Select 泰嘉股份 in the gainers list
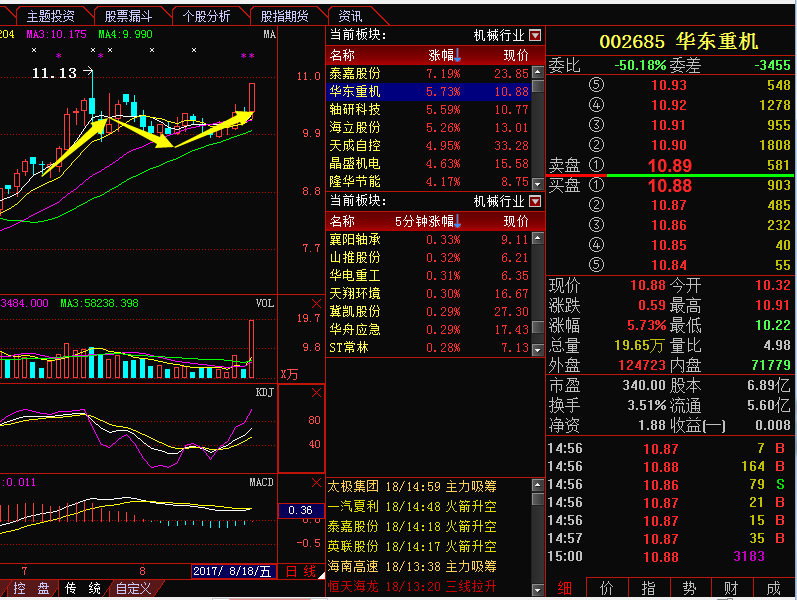The width and height of the screenshot is (797, 600). click(355, 73)
